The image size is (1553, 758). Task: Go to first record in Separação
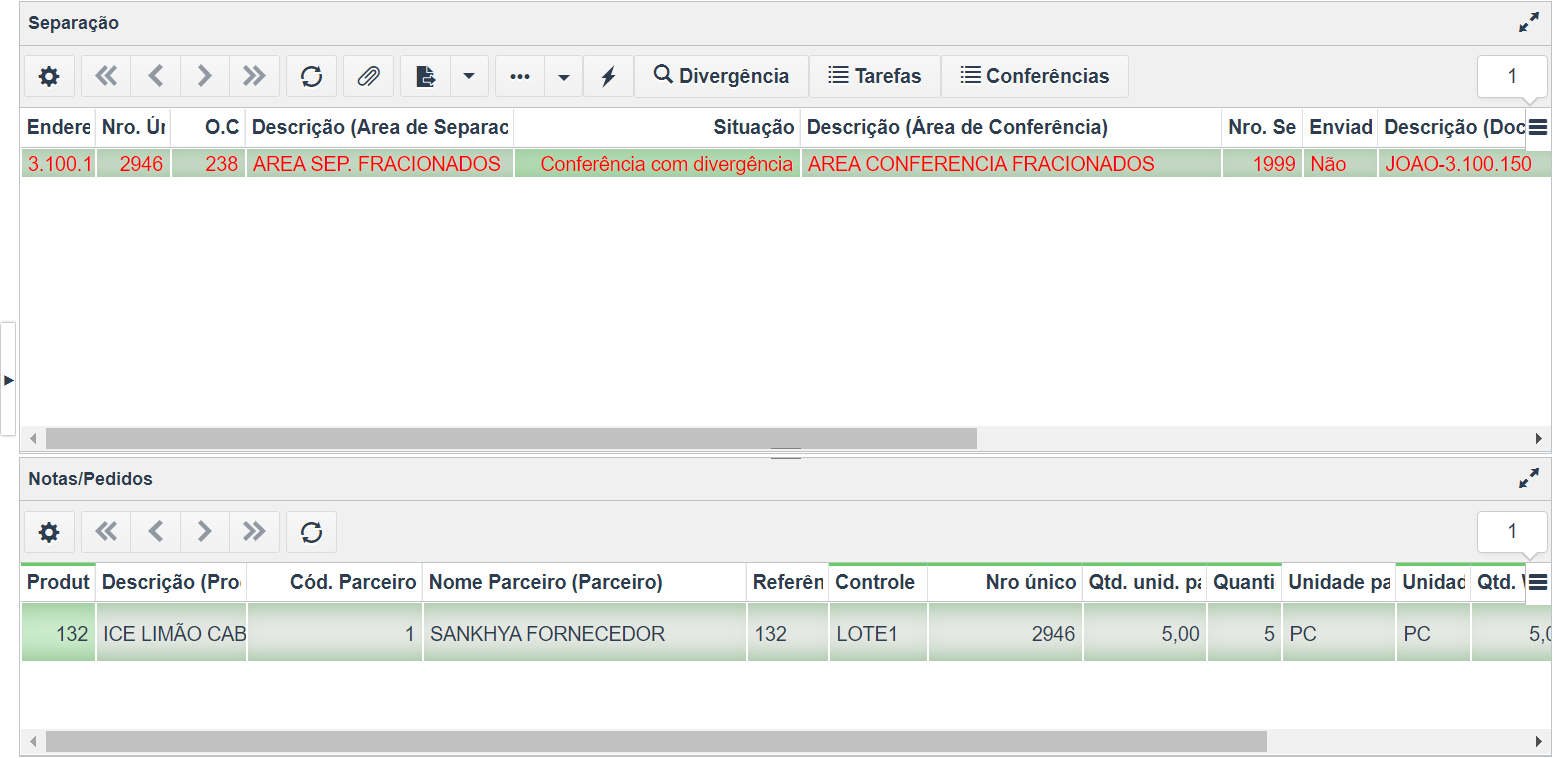[x=106, y=76]
